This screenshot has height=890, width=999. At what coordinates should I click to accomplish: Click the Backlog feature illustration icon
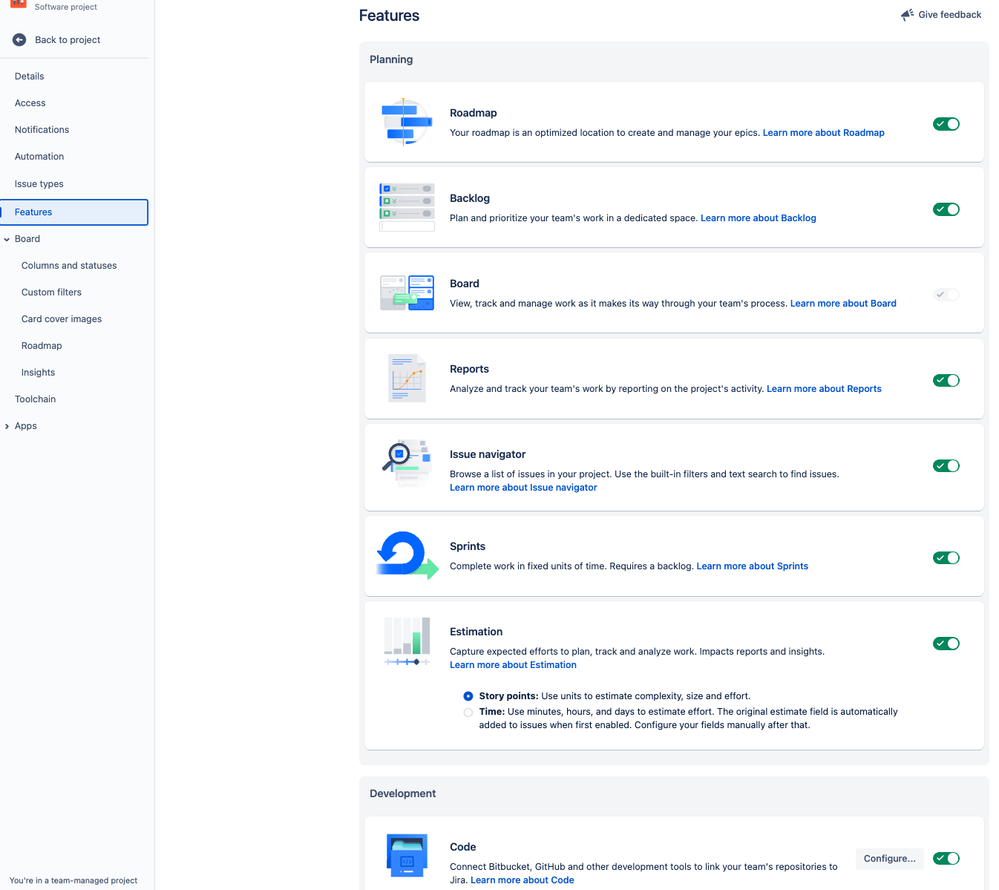point(407,207)
